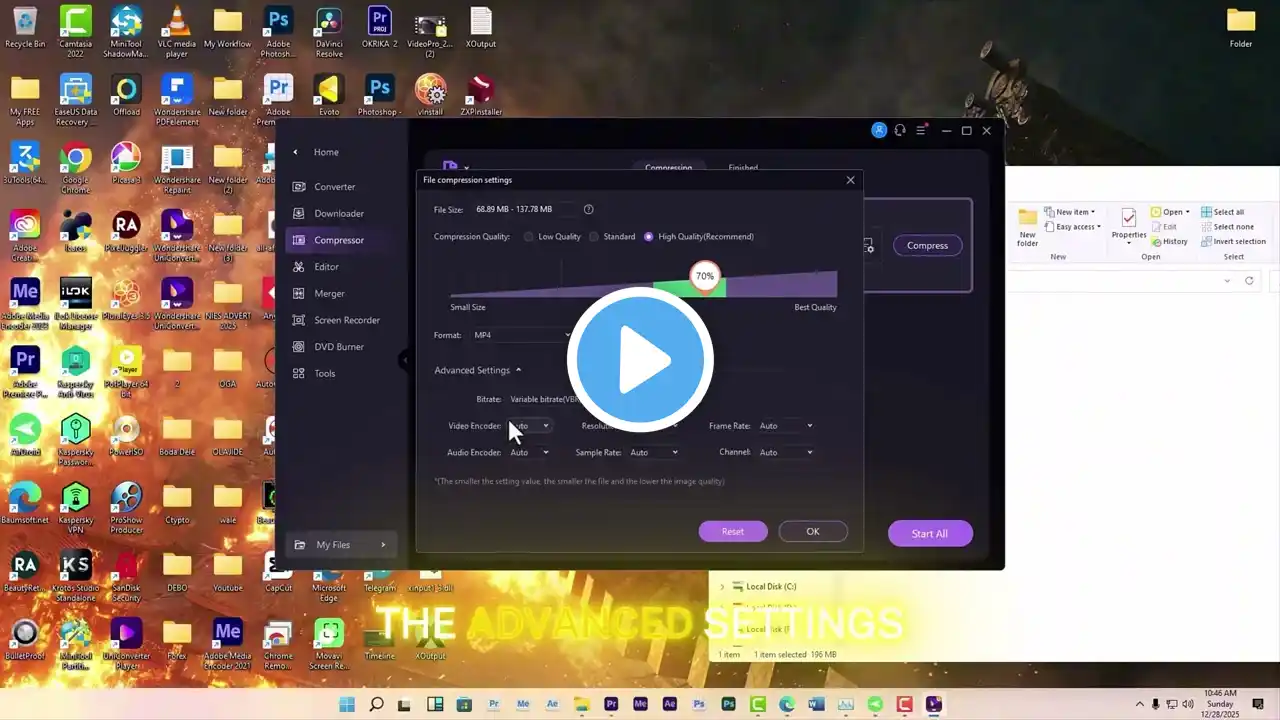Go back to Home via back arrow
Image resolution: width=1280 pixels, height=720 pixels.
point(295,152)
